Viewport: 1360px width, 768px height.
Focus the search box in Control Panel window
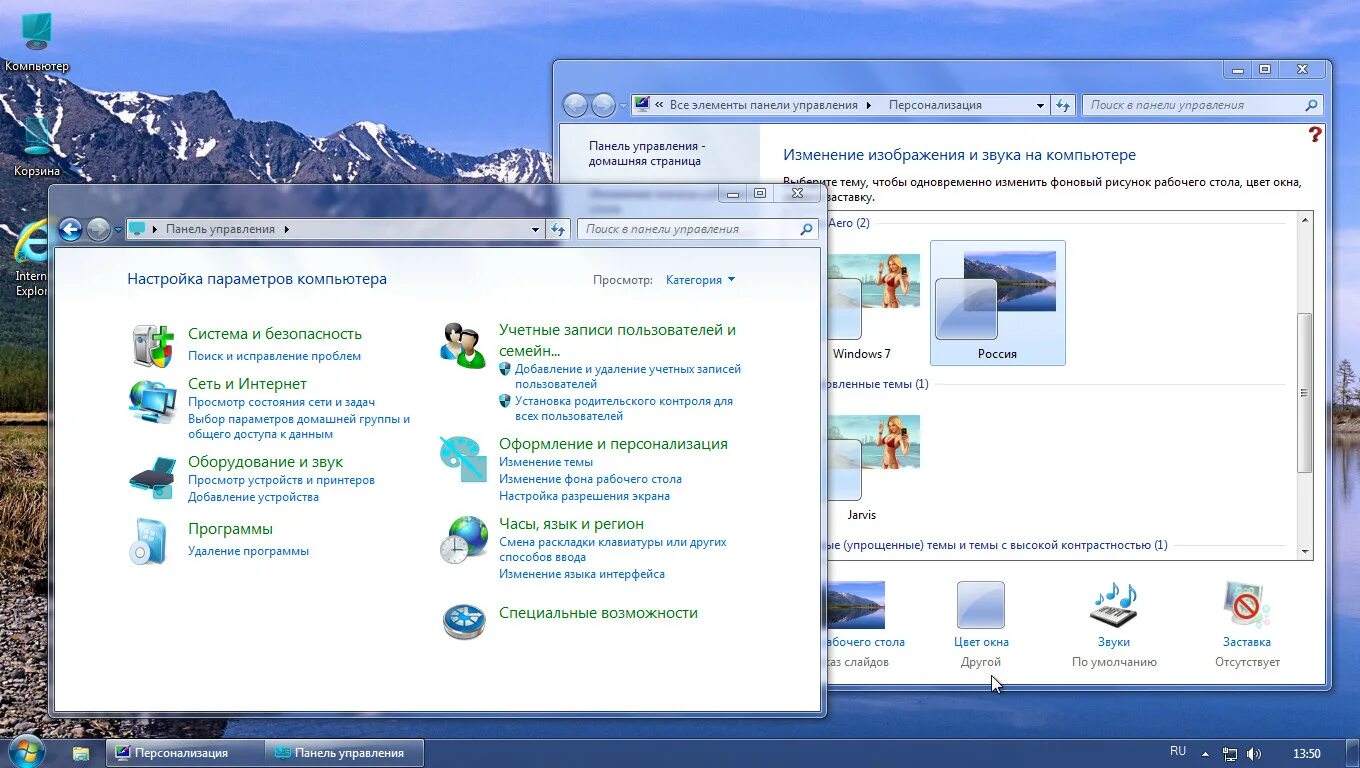pyautogui.click(x=698, y=229)
